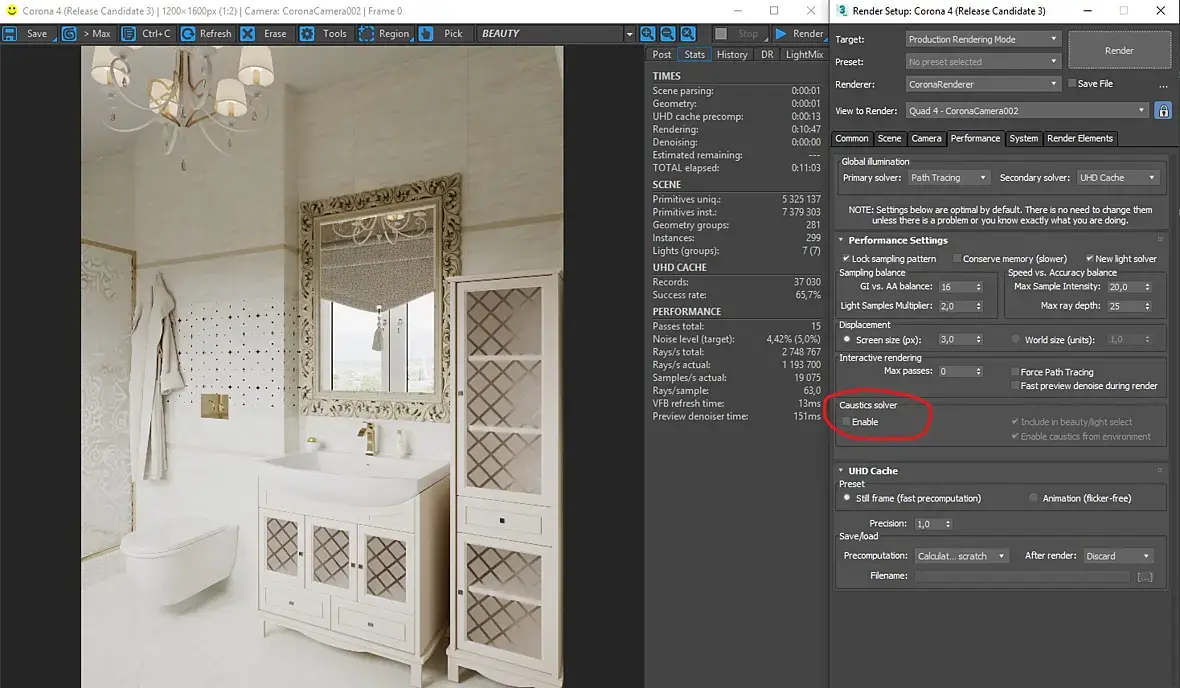The height and width of the screenshot is (688, 1180).
Task: Click the rendered bathroom image
Action: 322,367
